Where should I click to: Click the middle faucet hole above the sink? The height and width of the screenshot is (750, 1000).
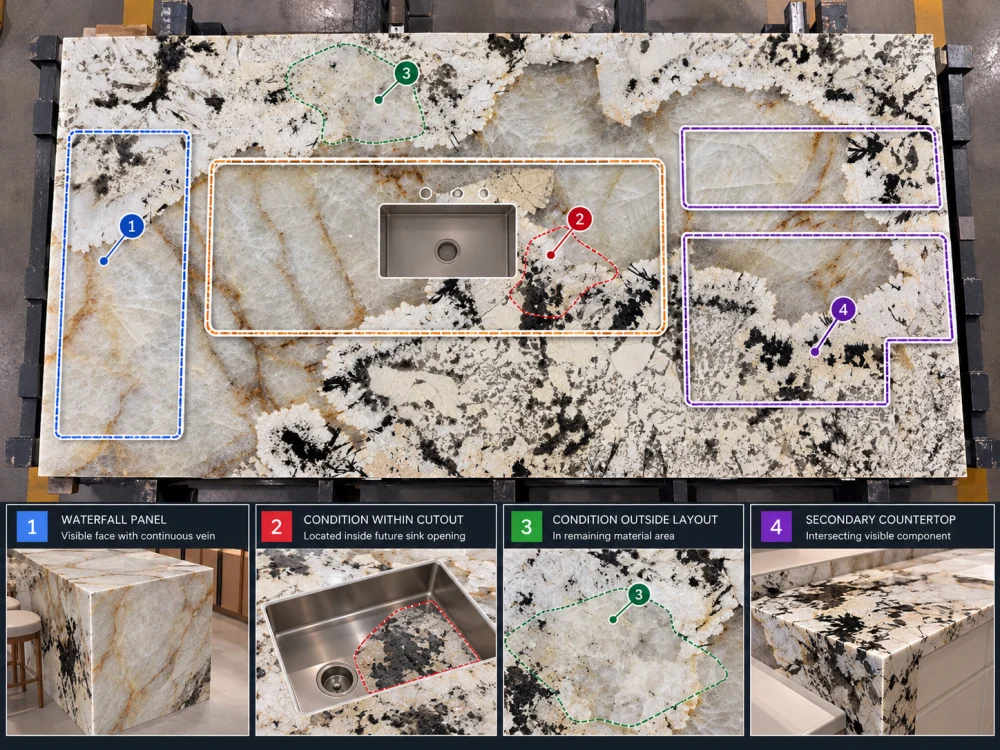(457, 193)
